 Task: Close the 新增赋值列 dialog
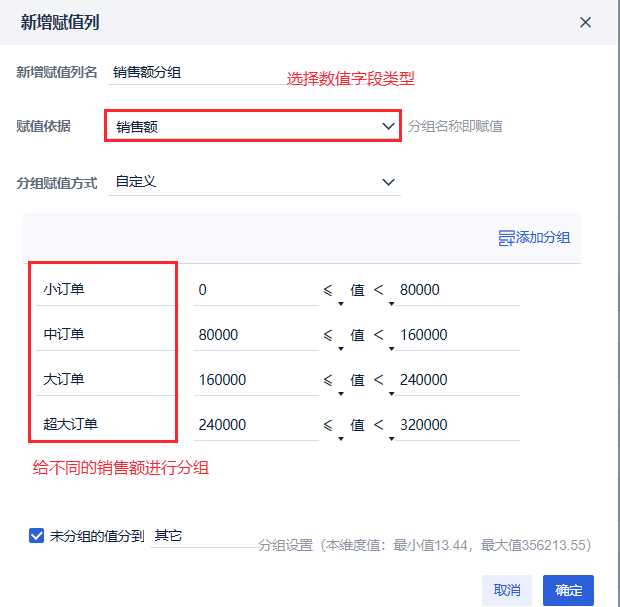[x=585, y=22]
